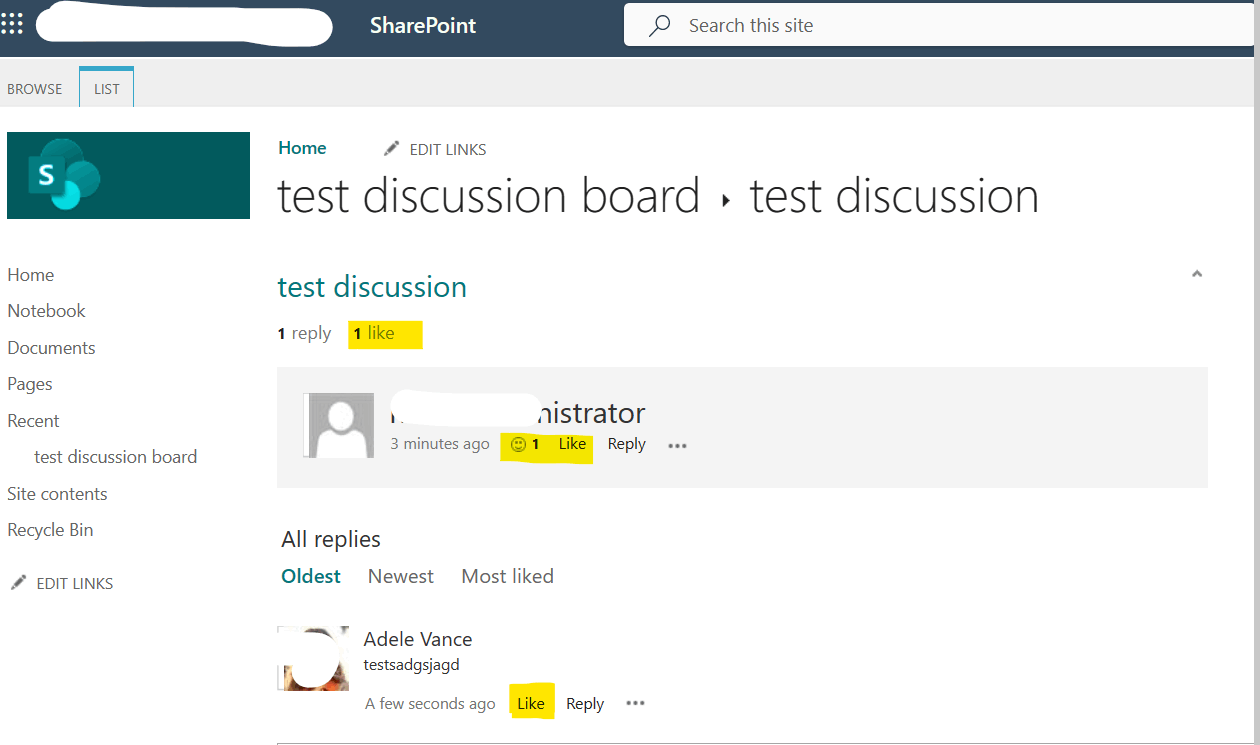
Task: Reply to the administrator's post
Action: (627, 444)
